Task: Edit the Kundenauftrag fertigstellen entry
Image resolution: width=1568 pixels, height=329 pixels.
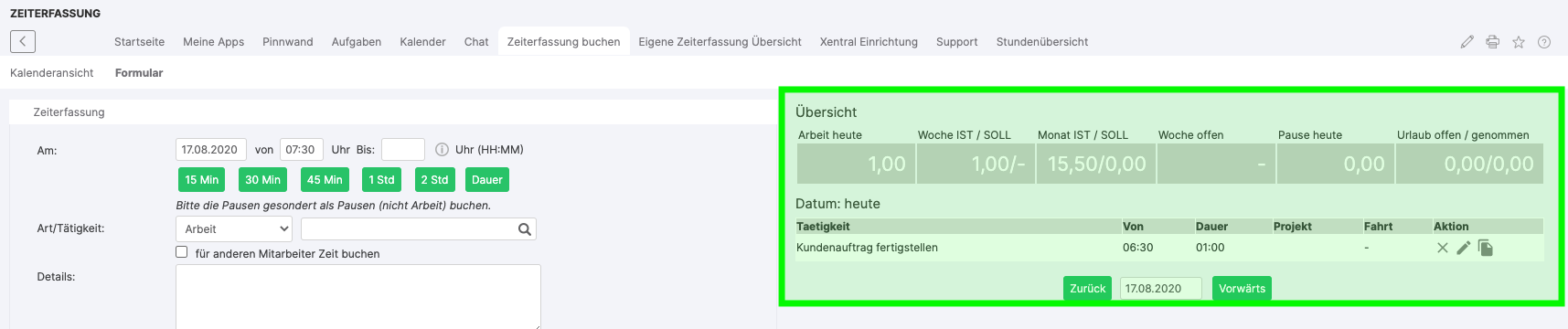Action: click(1463, 248)
